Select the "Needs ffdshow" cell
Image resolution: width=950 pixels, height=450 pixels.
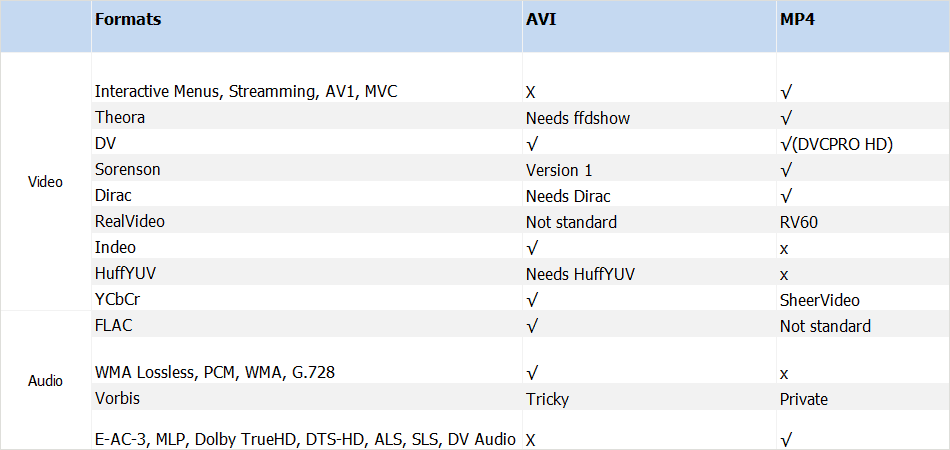pyautogui.click(x=578, y=118)
